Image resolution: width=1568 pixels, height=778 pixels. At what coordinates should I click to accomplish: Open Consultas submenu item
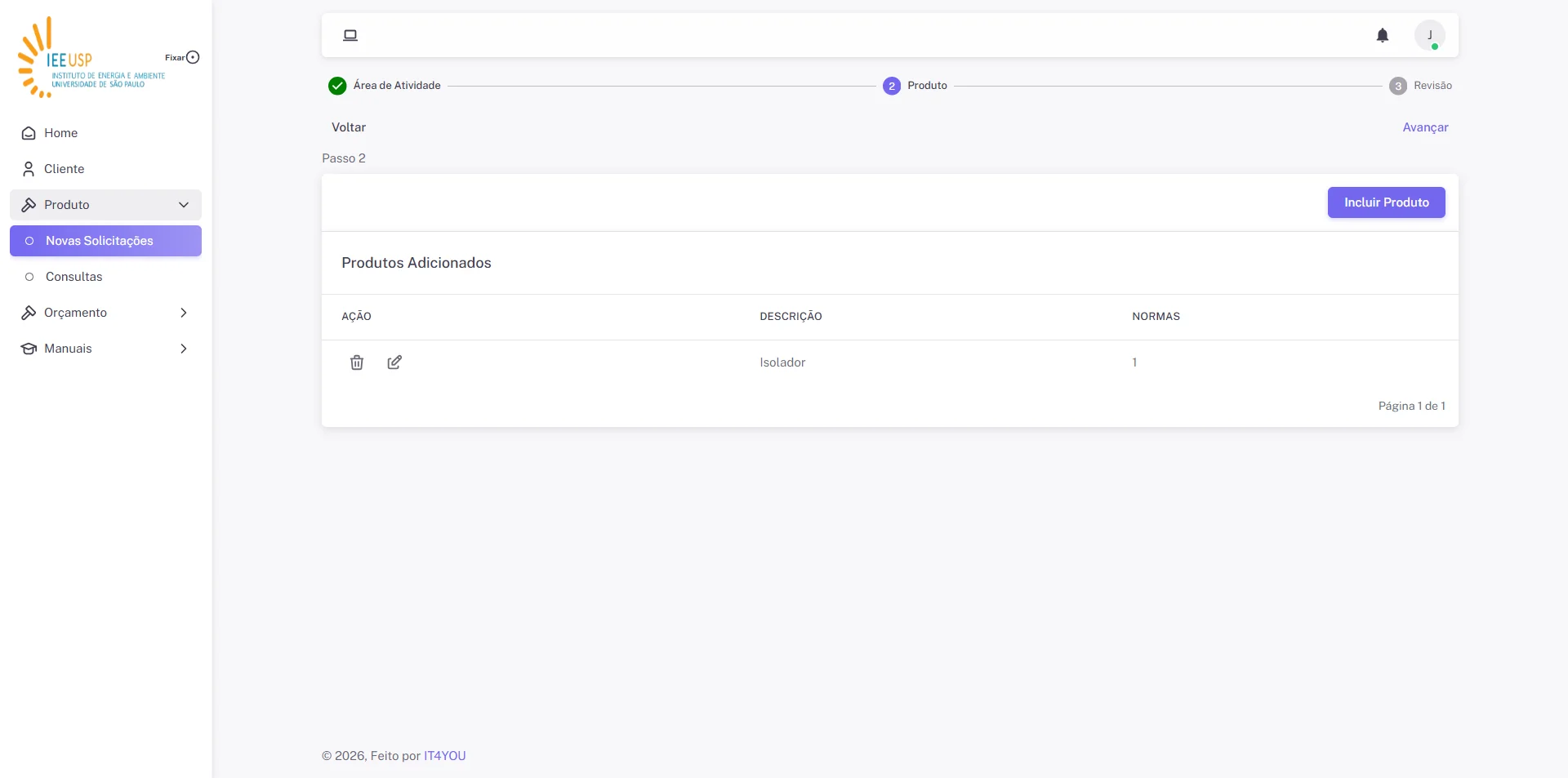click(x=105, y=277)
